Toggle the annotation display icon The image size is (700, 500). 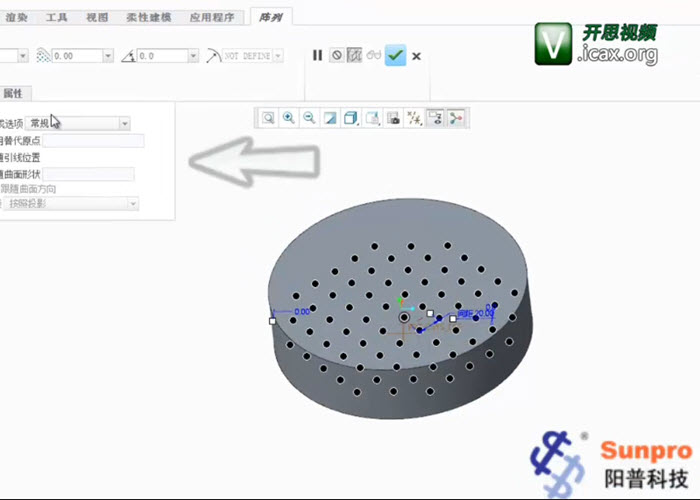pyautogui.click(x=435, y=118)
